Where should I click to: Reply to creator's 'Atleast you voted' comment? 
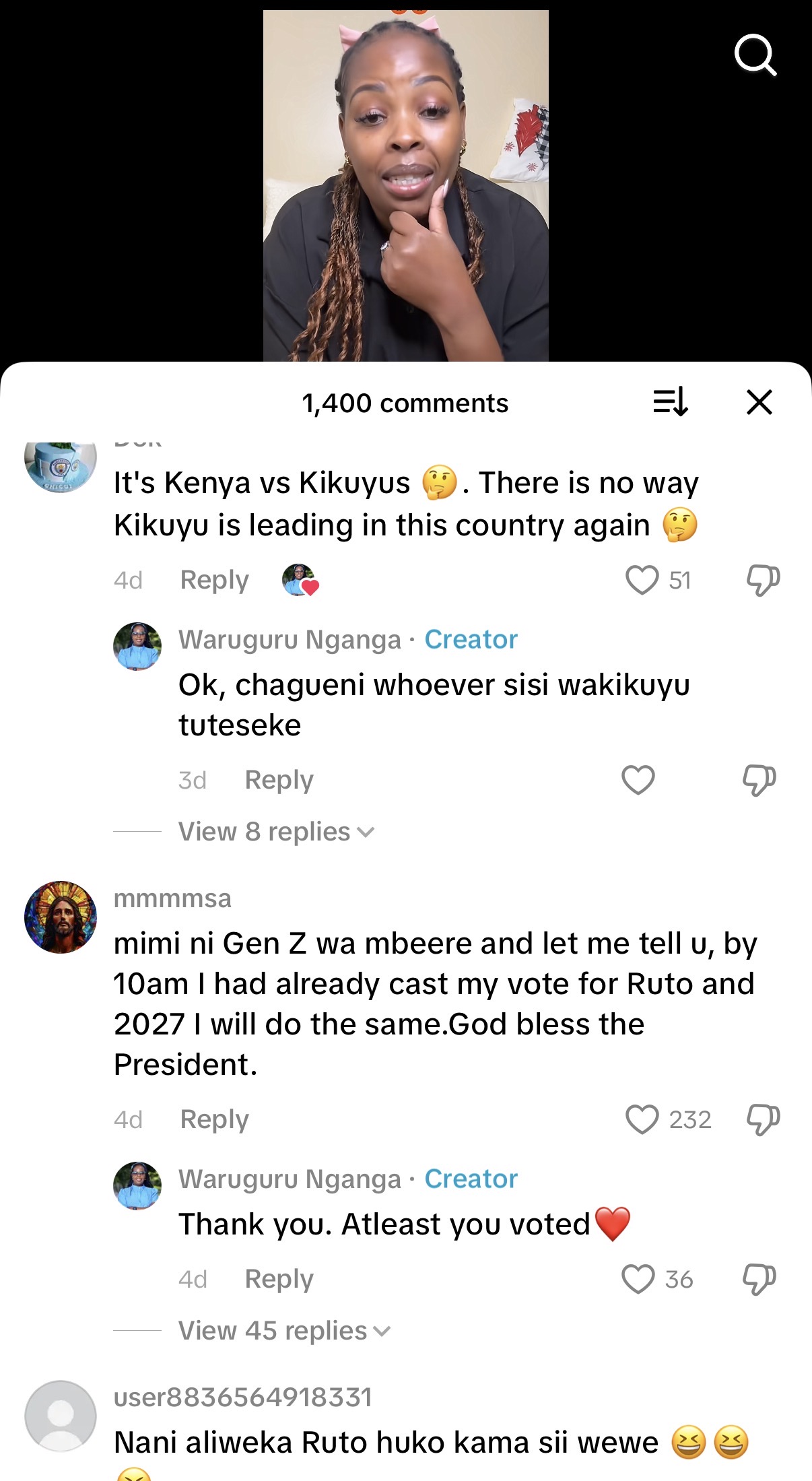point(279,1279)
